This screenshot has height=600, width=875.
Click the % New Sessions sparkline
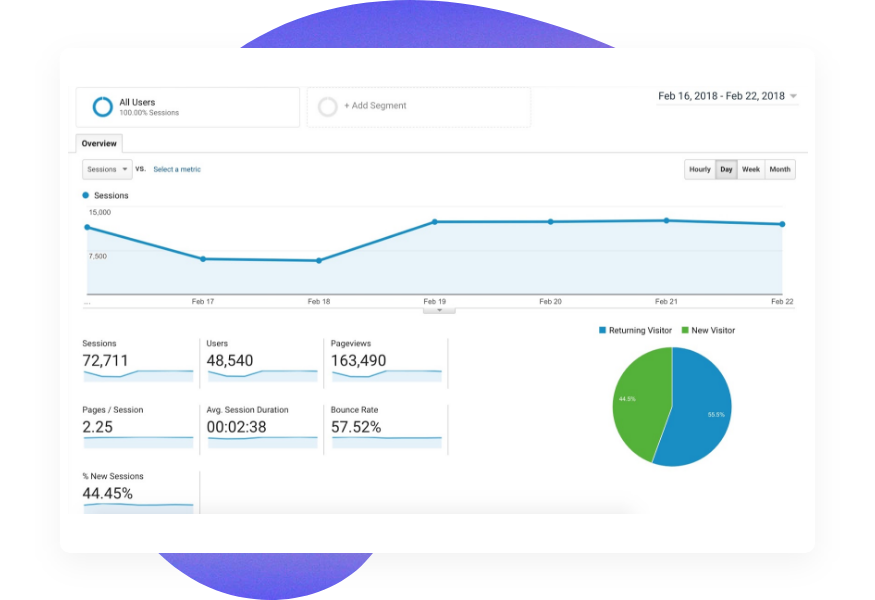pos(138,508)
